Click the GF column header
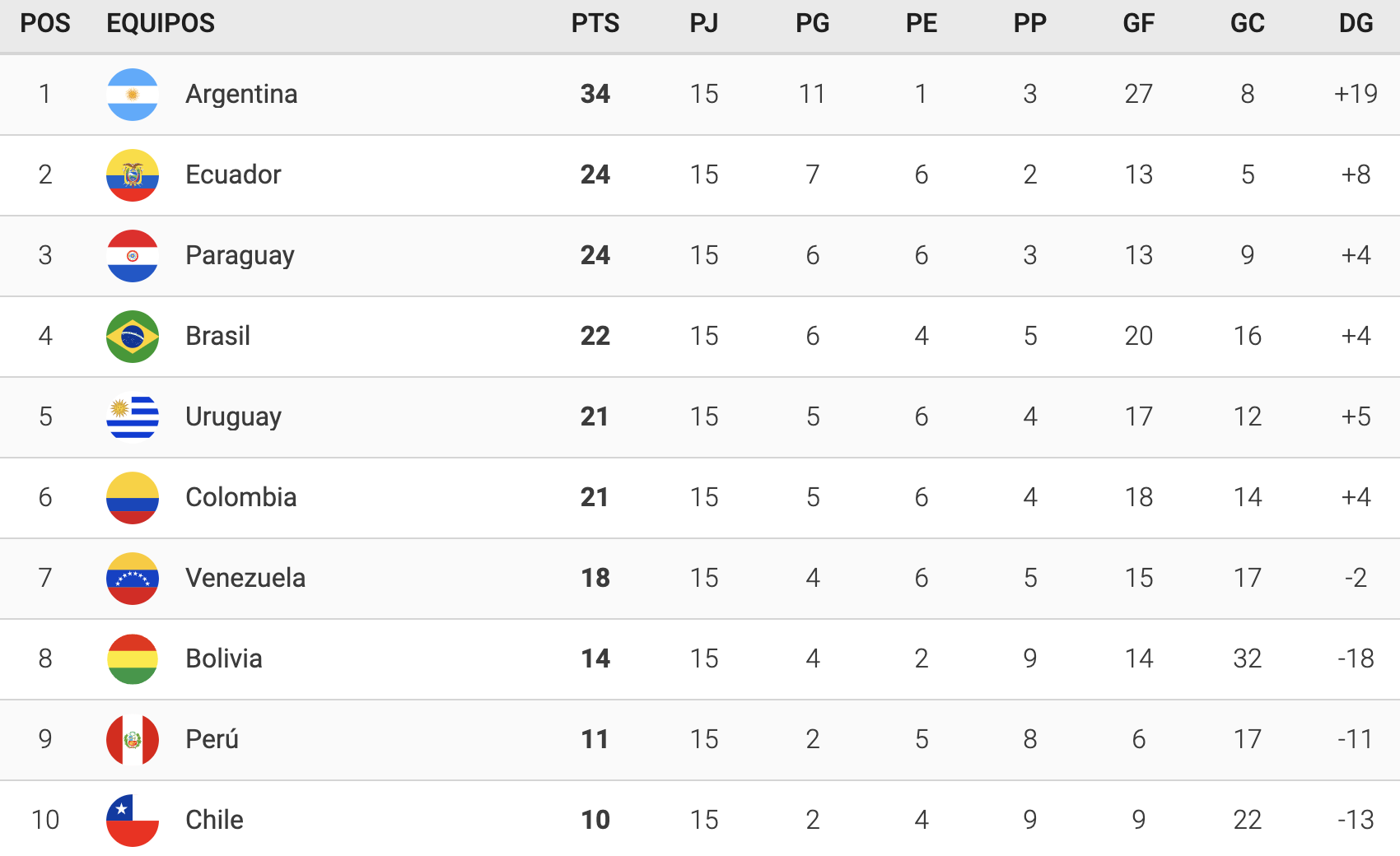This screenshot has height=856, width=1400. 1138,23
